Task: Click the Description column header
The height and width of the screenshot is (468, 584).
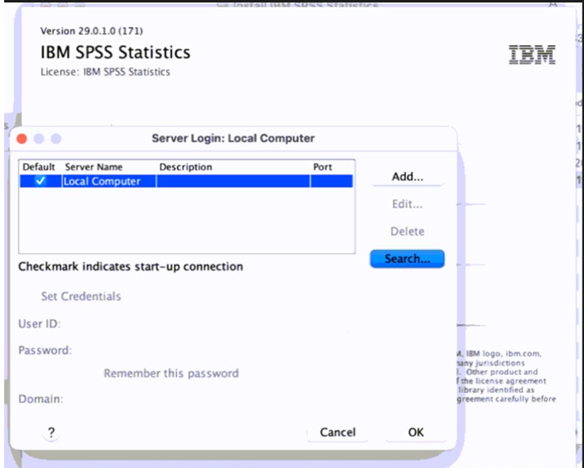Action: pos(185,167)
